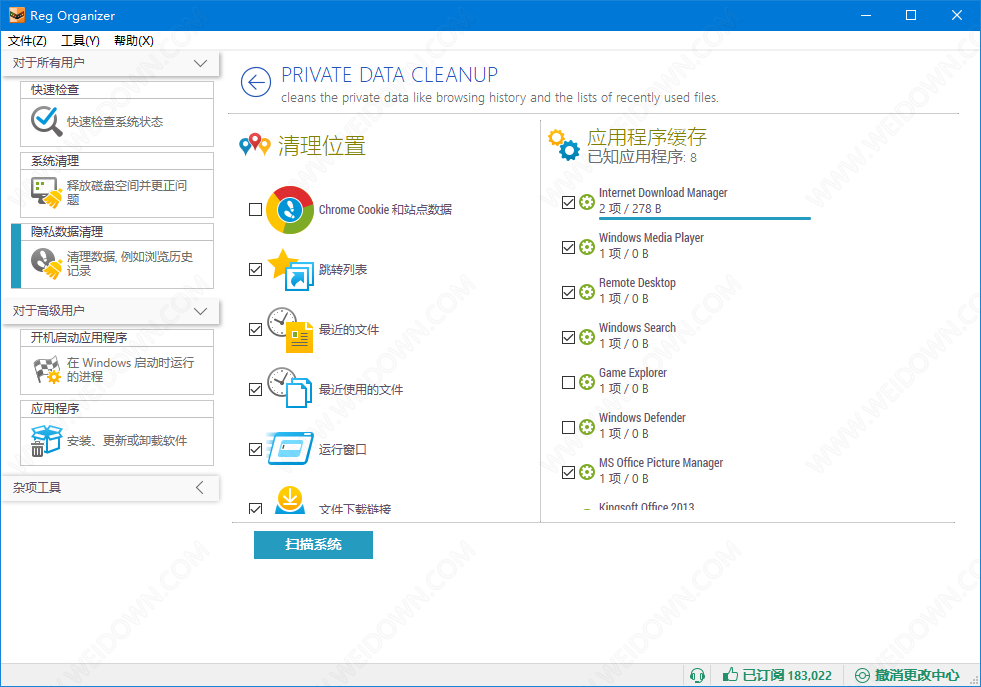Click the 最近使用的文件 clock icon
Viewport: 981px width, 687px height.
coord(290,388)
